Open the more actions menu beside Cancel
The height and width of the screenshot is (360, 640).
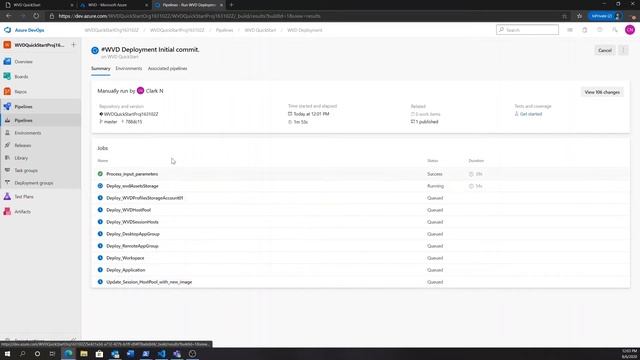click(623, 50)
